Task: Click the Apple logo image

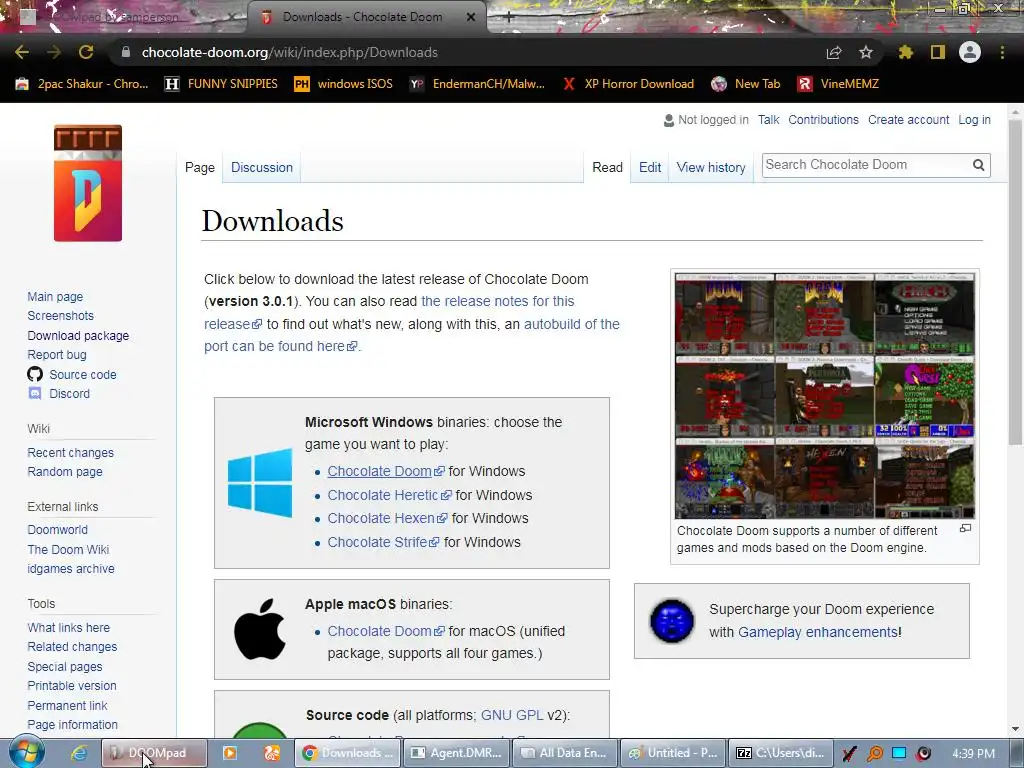Action: pos(260,629)
